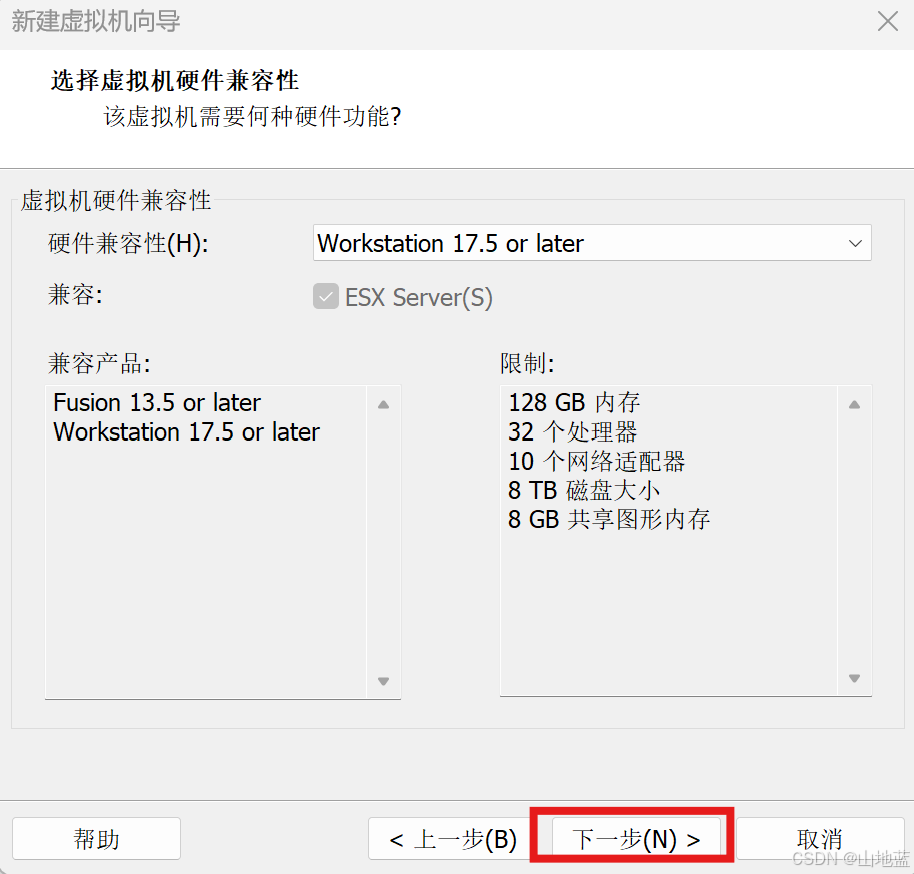Click down arrow of compatible products scrollbar

383,680
